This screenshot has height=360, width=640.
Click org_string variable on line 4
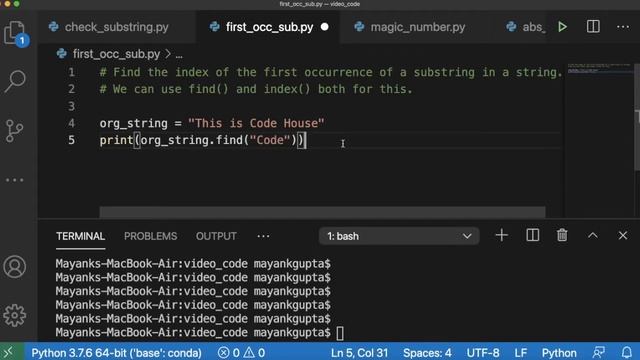click(x=133, y=123)
